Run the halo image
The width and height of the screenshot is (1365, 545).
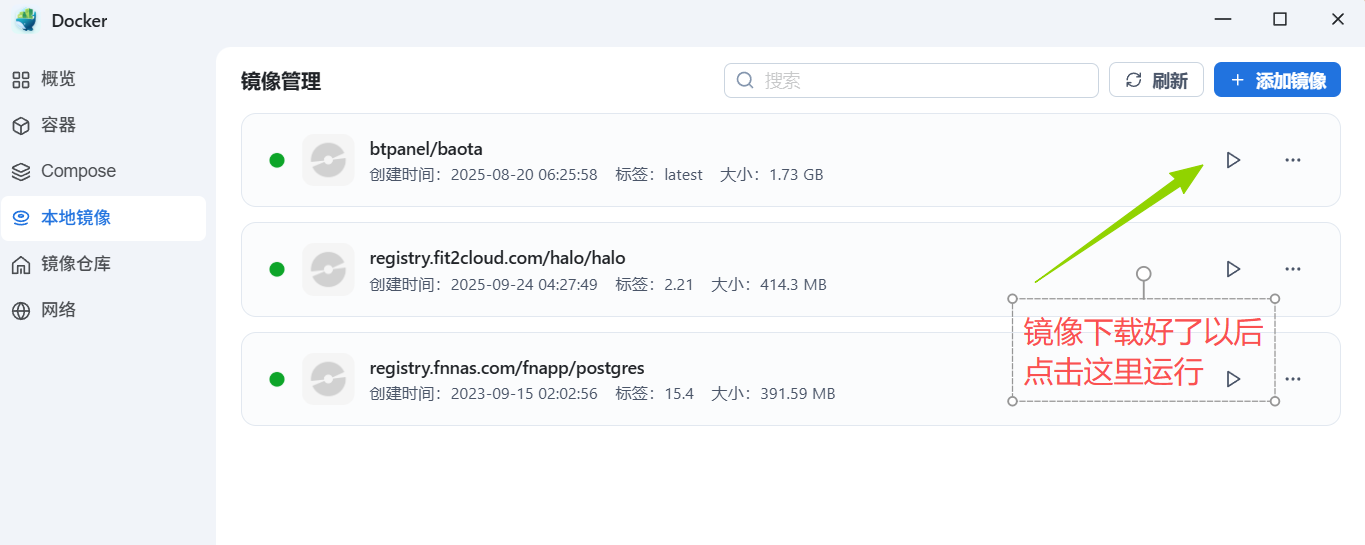coord(1233,269)
